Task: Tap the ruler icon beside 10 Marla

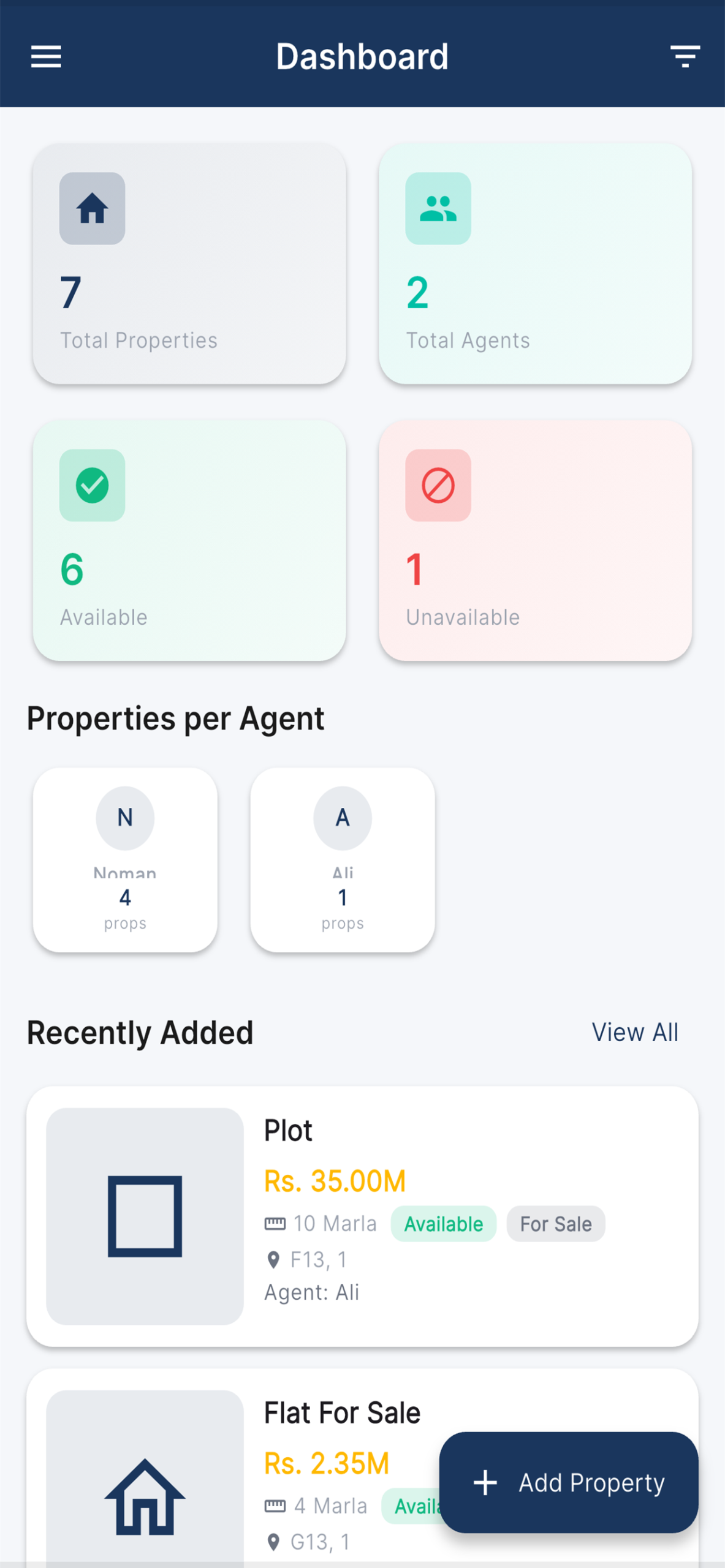Action: (275, 1224)
